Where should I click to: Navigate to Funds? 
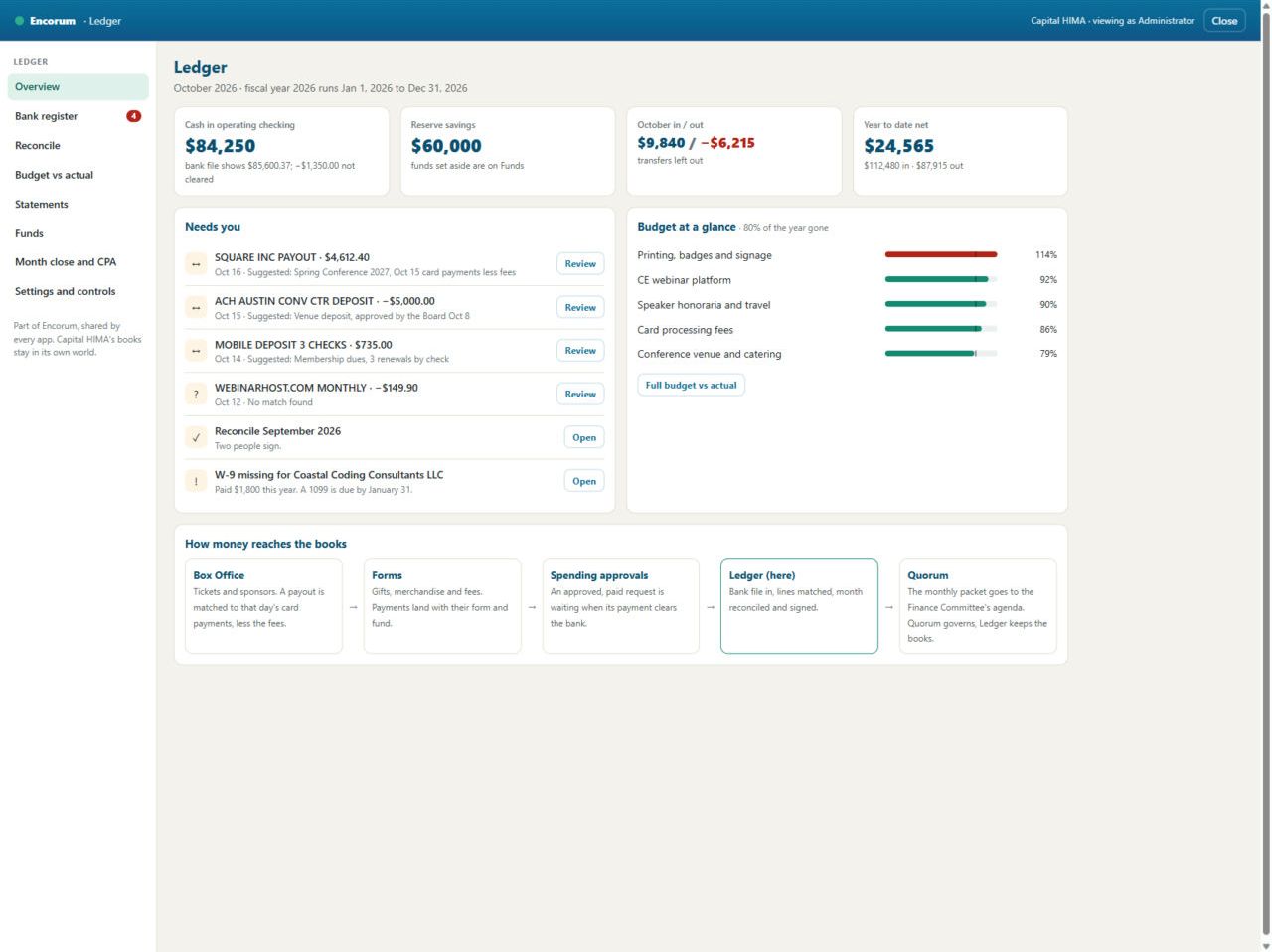click(x=79, y=234)
